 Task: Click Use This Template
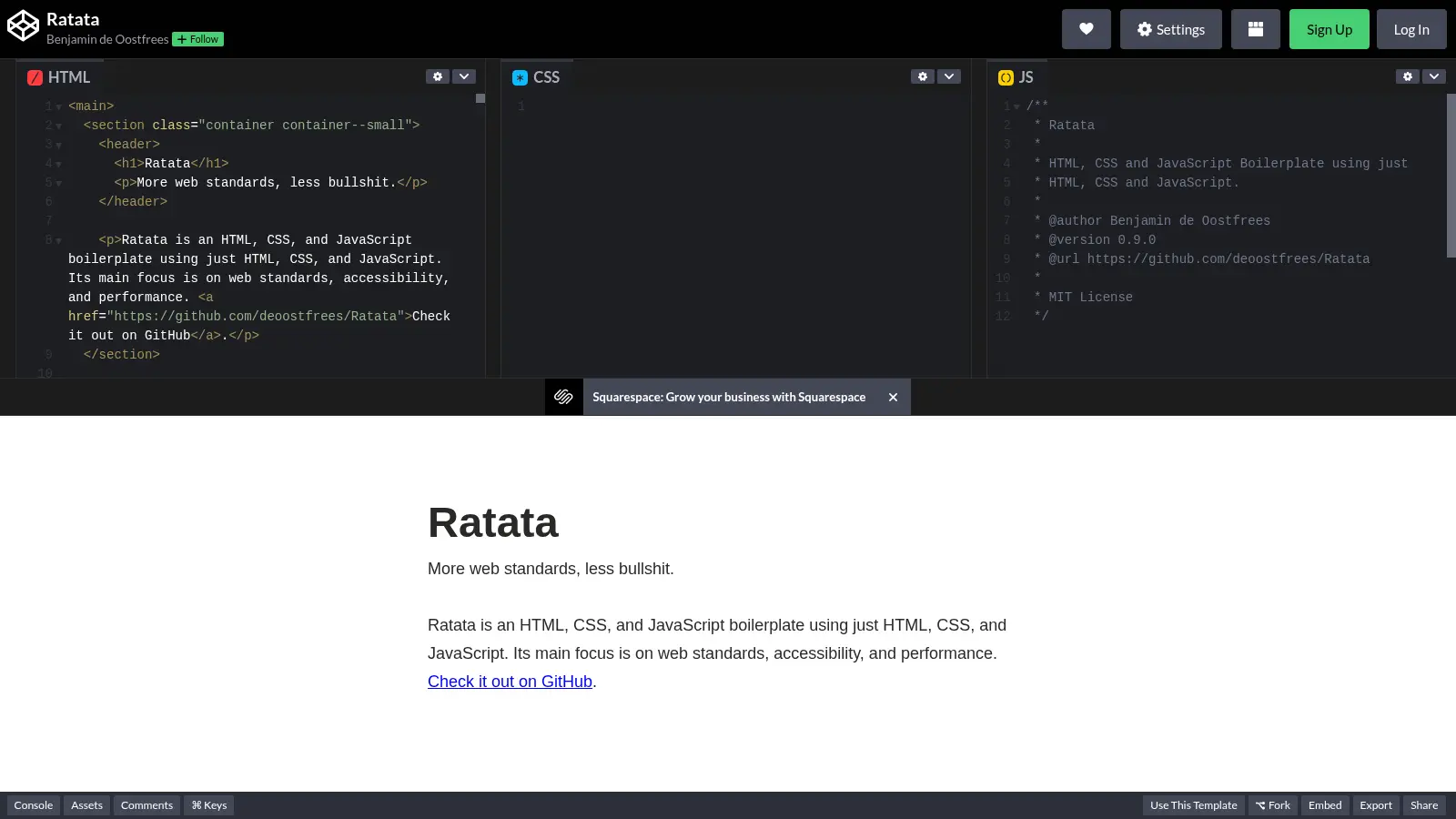[1193, 805]
